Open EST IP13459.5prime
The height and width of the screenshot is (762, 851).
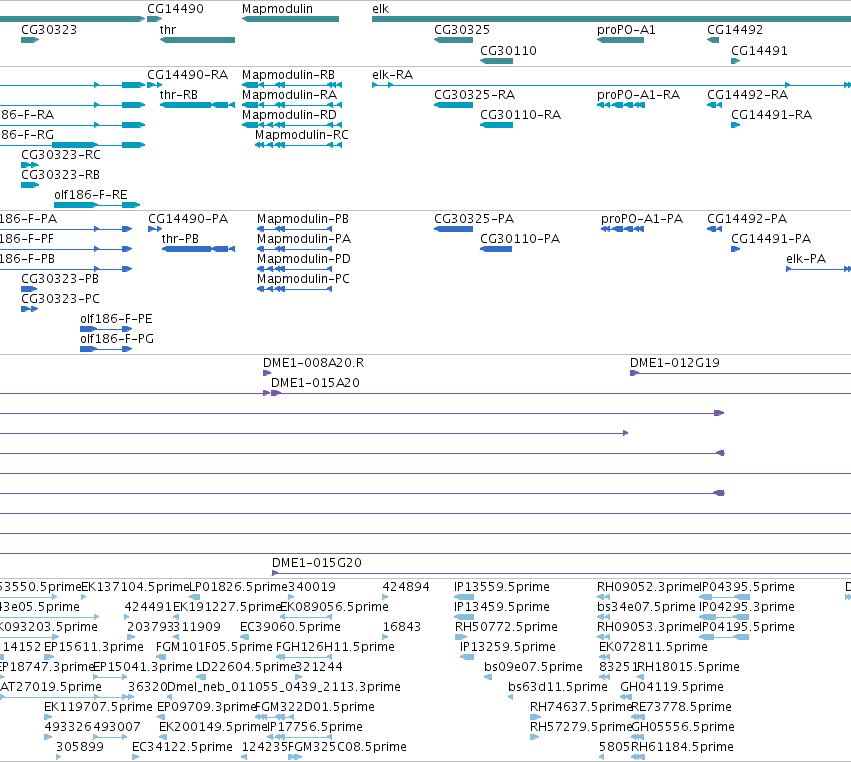[502, 607]
